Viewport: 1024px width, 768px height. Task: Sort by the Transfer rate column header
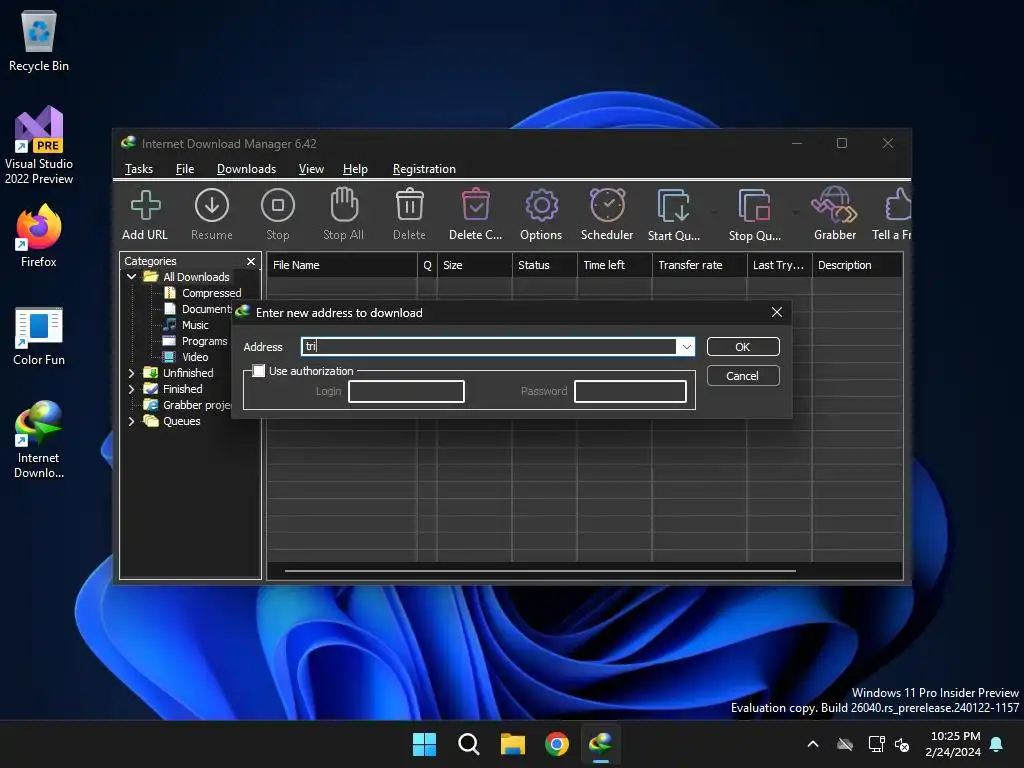click(699, 265)
